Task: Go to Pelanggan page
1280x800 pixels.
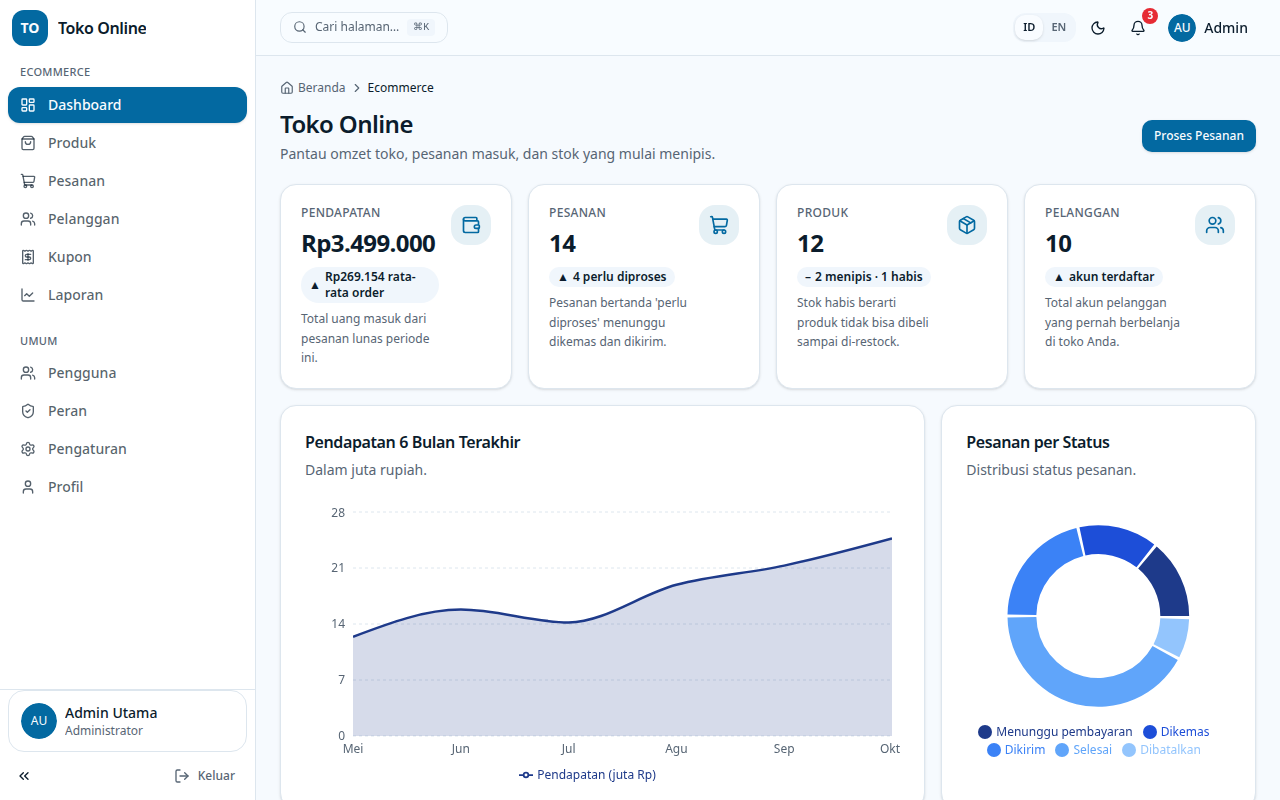Action: pos(127,219)
